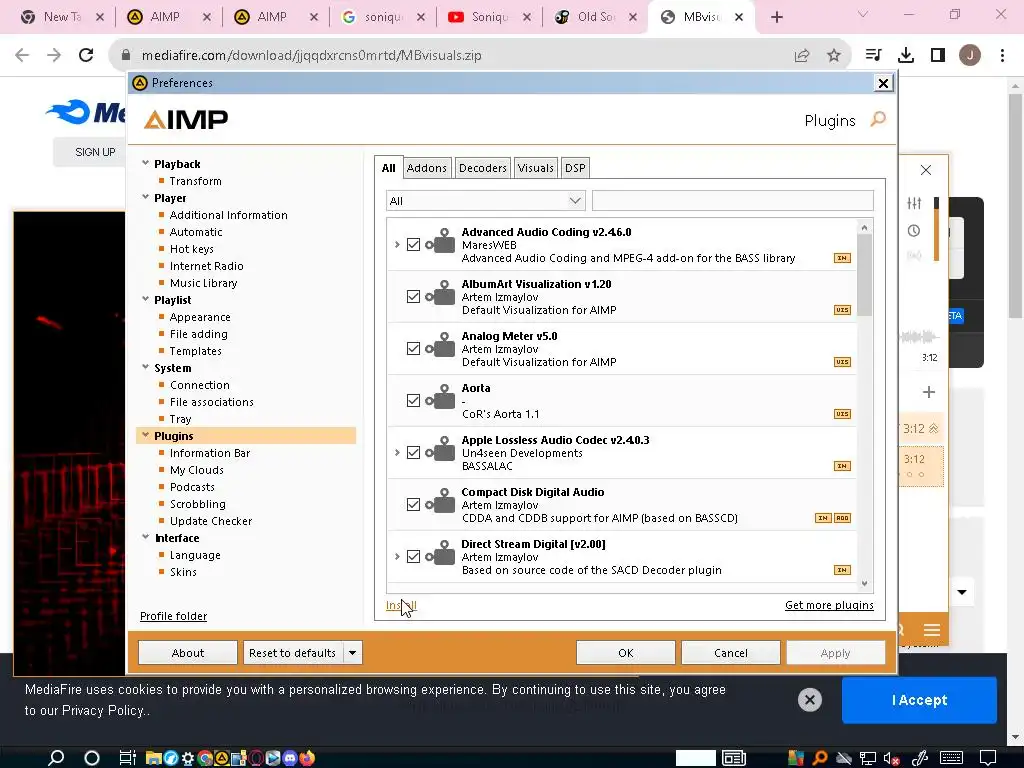This screenshot has height=768, width=1024.
Task: Click the AlbumArt Visualization plugin icon
Action: [441, 294]
